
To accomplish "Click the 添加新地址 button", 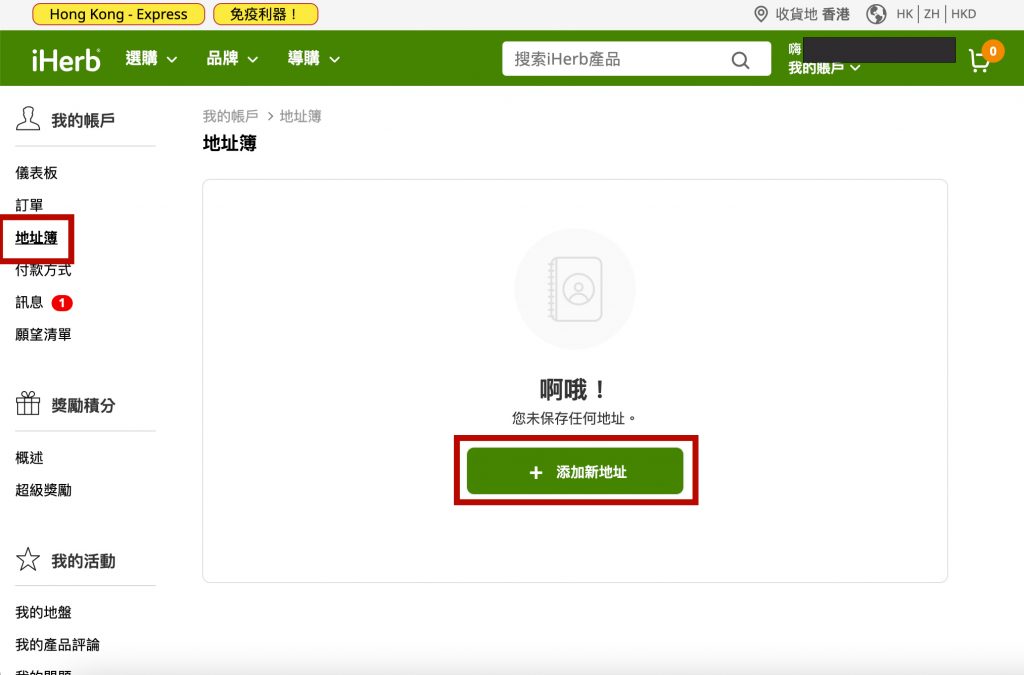I will click(575, 471).
